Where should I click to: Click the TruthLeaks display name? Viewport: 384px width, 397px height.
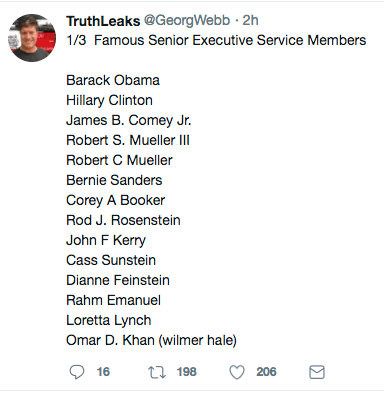coord(103,21)
